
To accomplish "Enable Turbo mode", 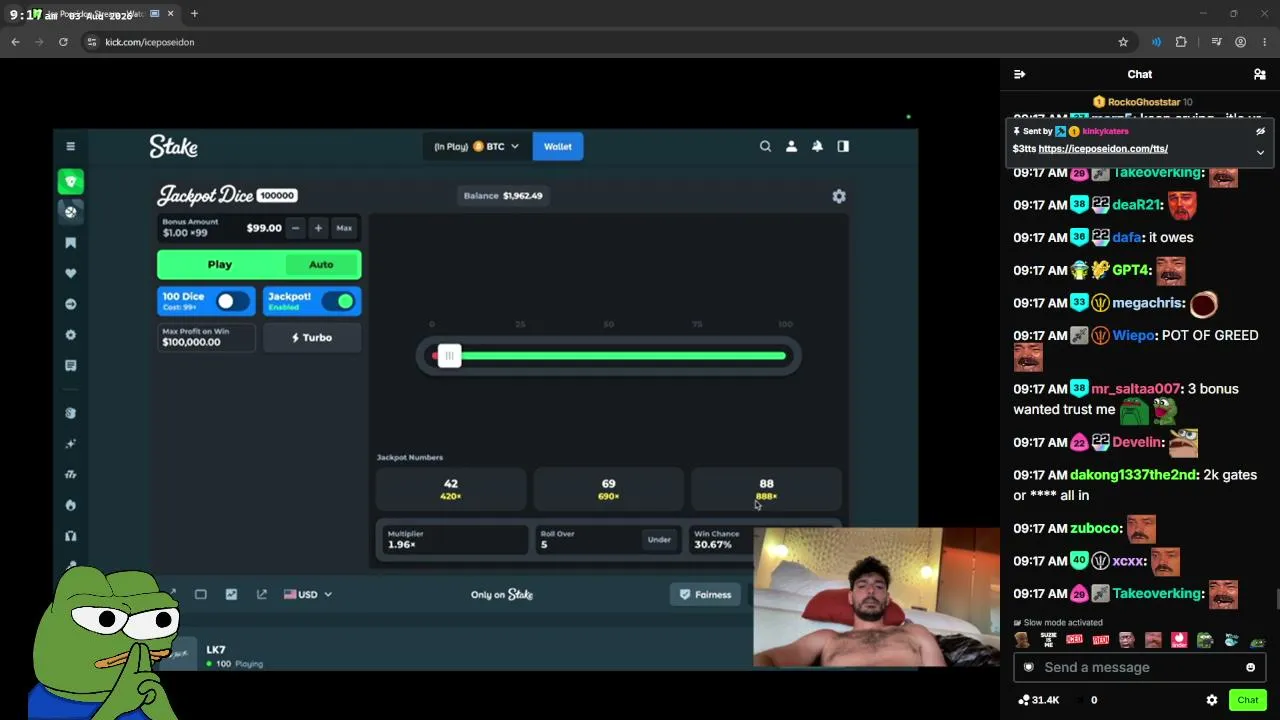I will point(312,338).
